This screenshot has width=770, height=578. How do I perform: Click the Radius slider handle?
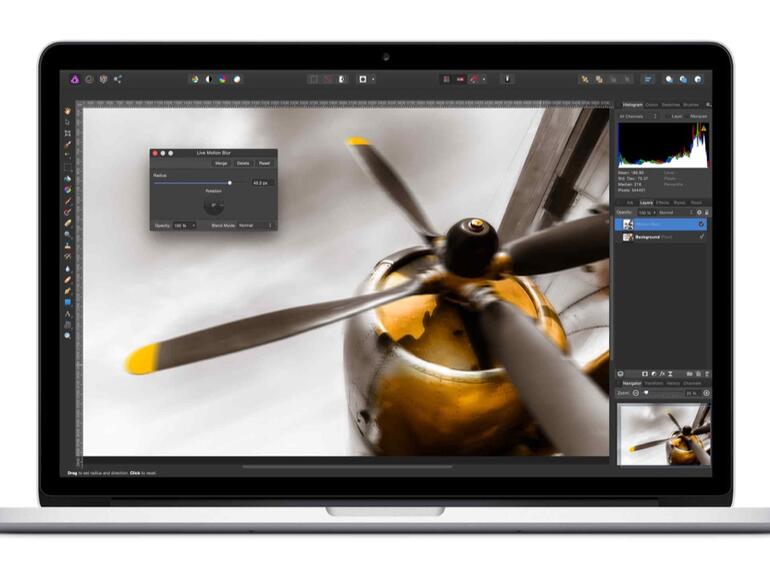[230, 183]
